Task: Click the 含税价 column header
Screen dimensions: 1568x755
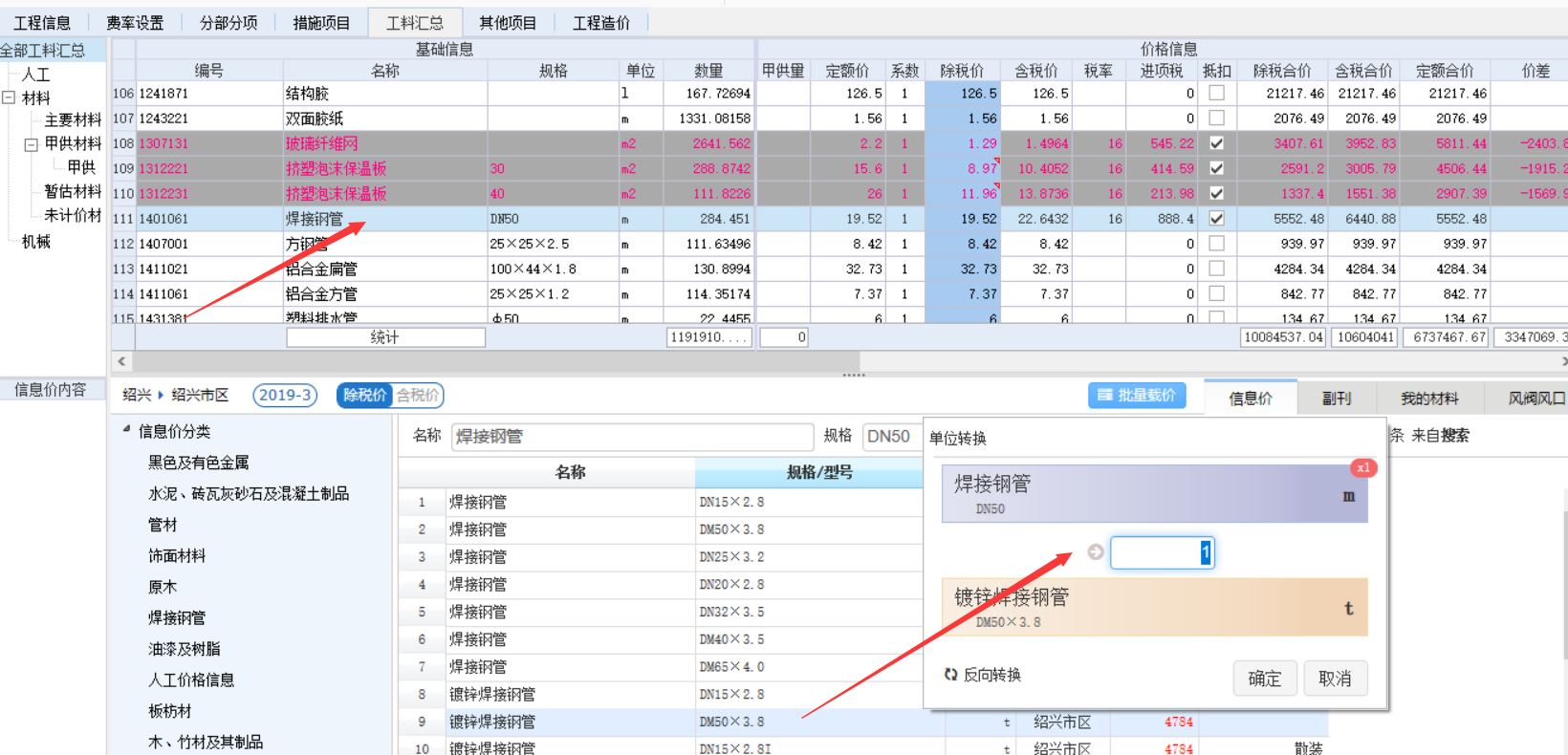Action: click(x=1036, y=71)
